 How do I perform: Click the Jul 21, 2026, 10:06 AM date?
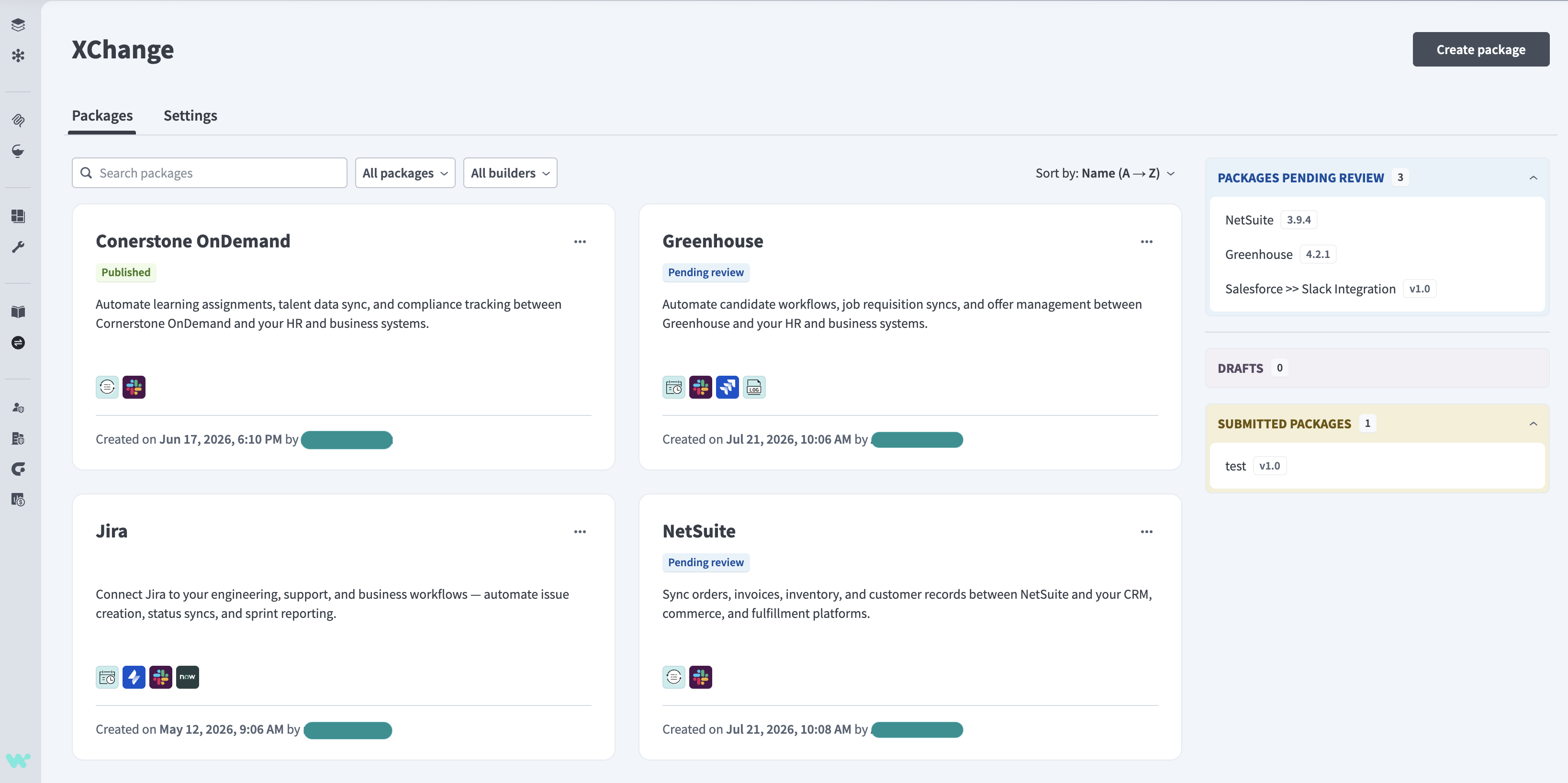point(788,439)
